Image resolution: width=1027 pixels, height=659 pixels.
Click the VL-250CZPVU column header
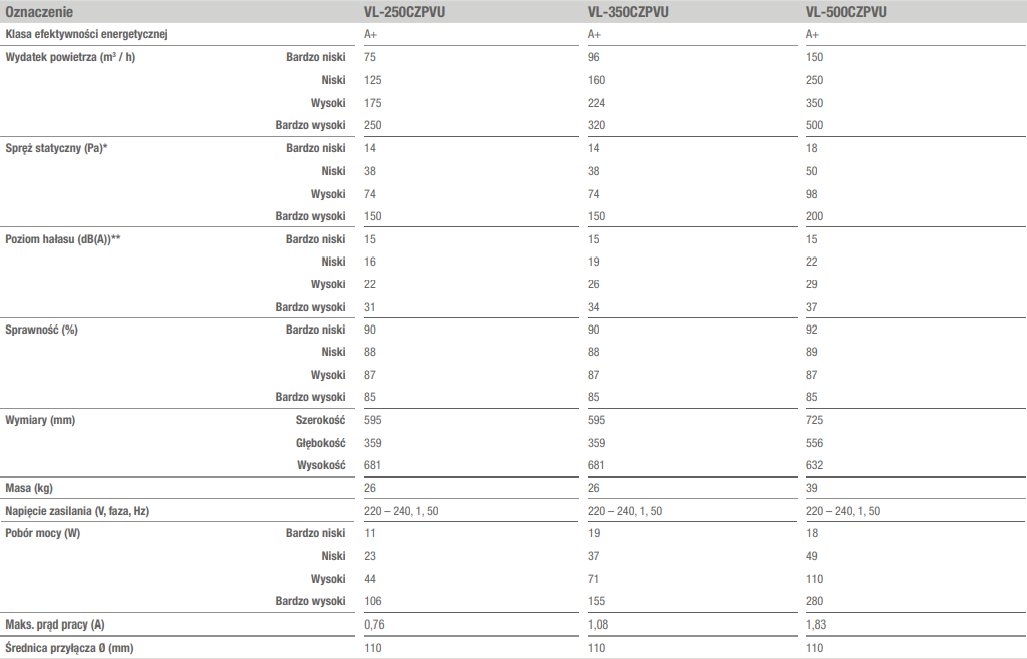click(x=404, y=12)
